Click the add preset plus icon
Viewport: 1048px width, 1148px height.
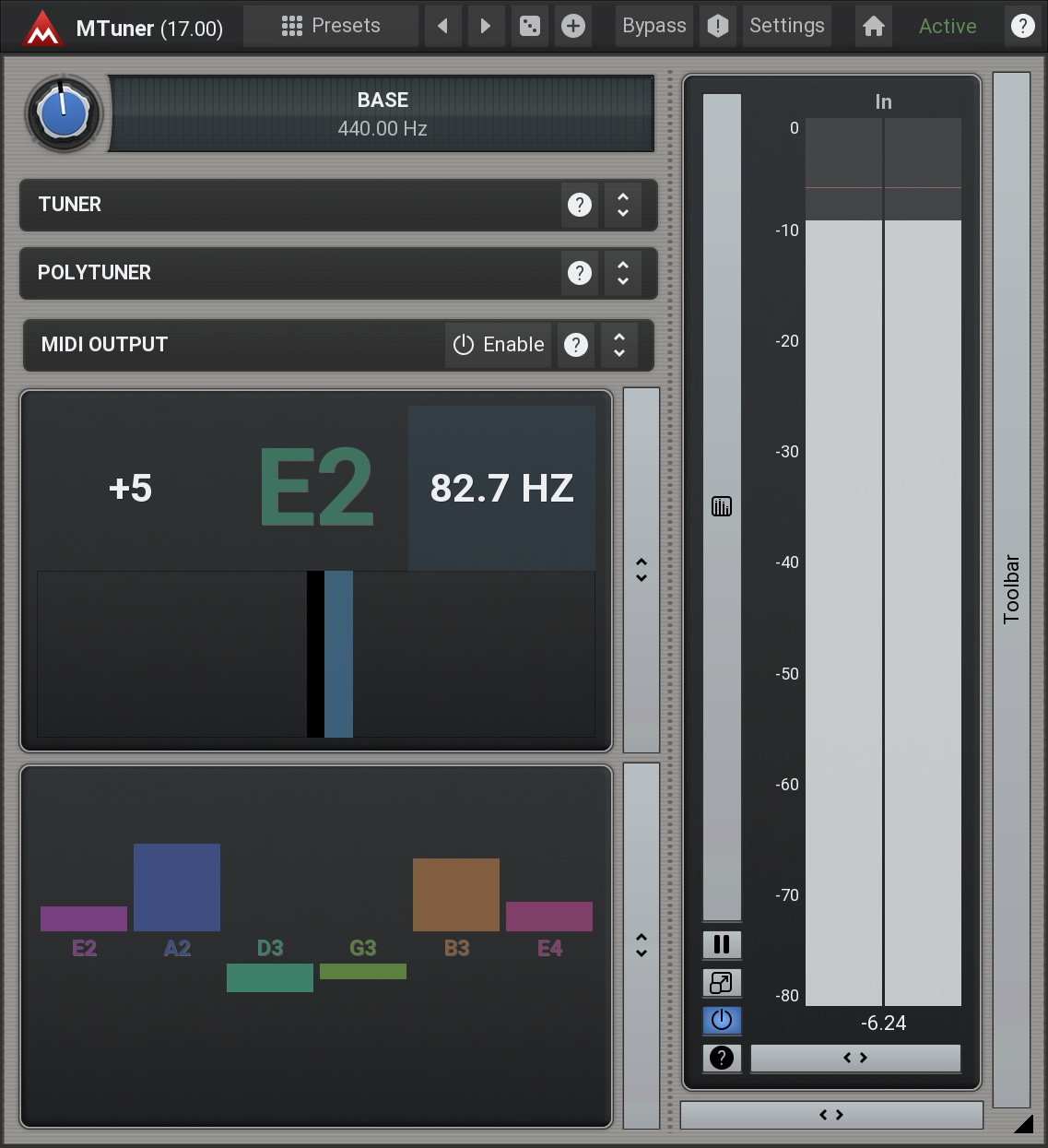[572, 26]
